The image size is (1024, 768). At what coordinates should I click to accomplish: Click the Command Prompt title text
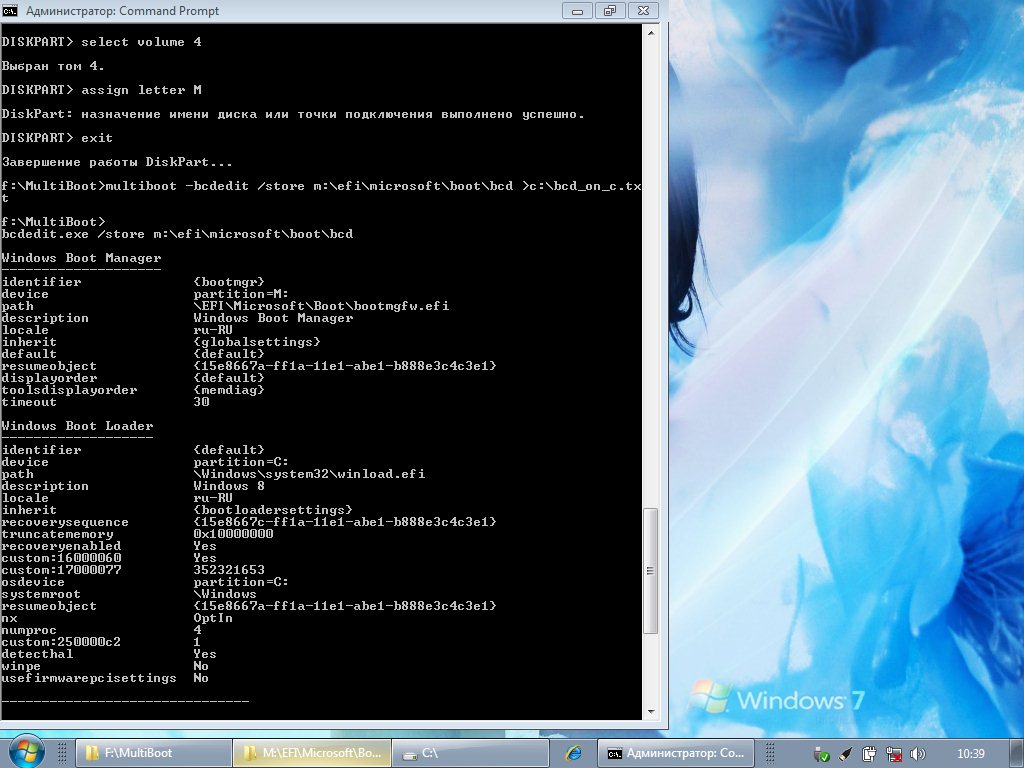pos(123,11)
